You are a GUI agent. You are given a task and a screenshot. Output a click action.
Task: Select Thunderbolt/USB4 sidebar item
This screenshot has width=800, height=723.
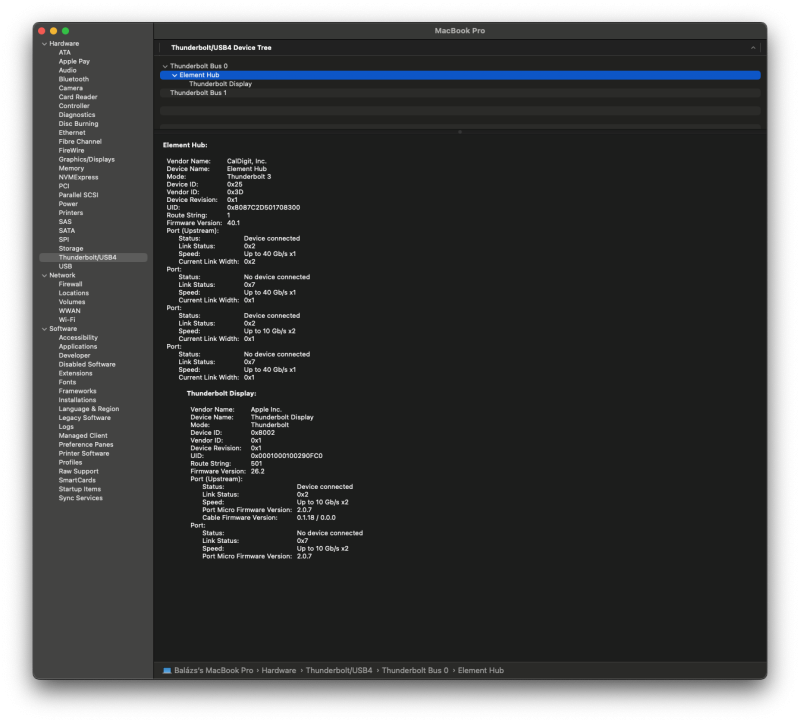click(x=93, y=258)
